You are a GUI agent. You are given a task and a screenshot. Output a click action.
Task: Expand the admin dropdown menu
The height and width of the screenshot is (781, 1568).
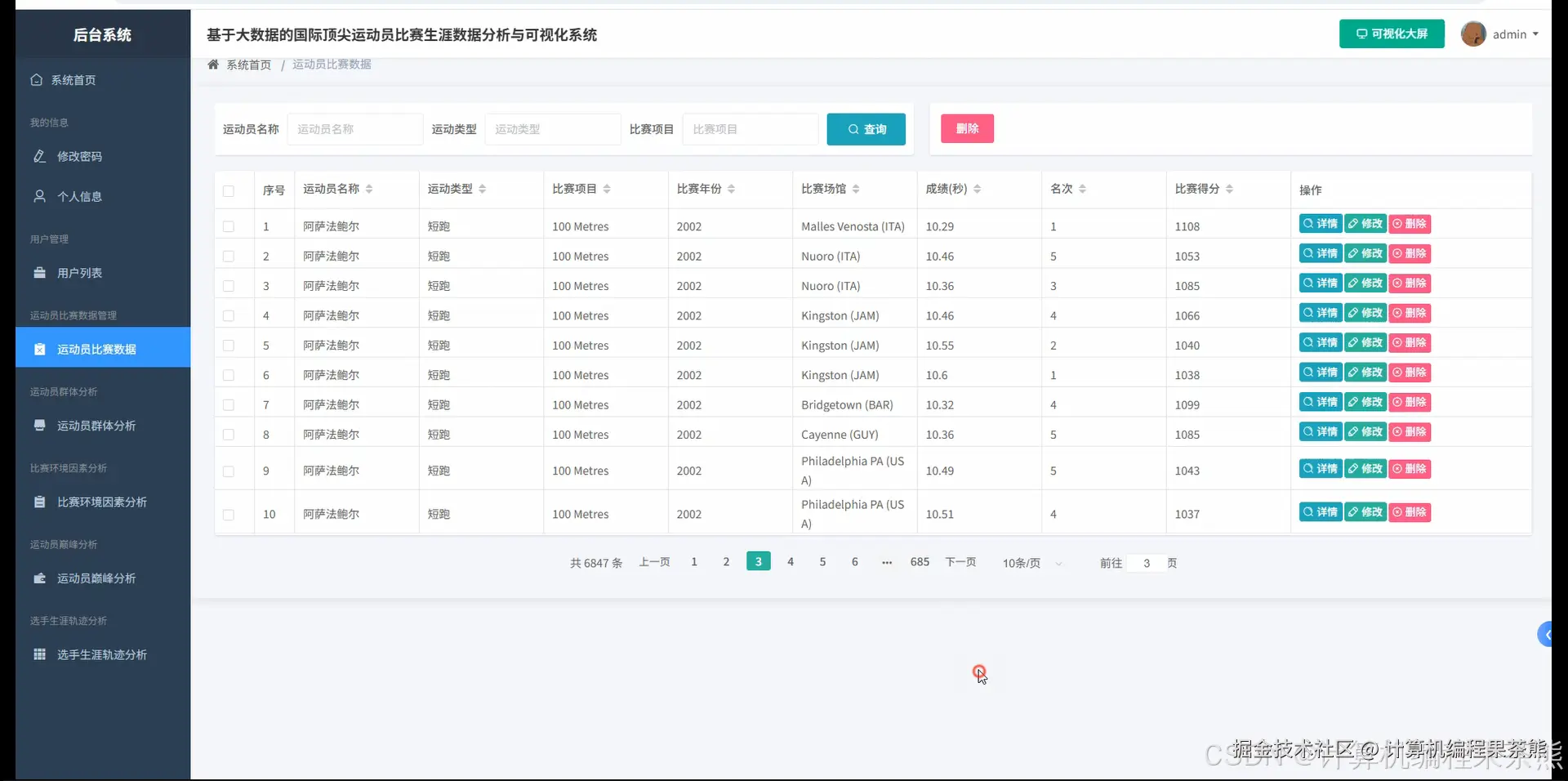pyautogui.click(x=1516, y=34)
